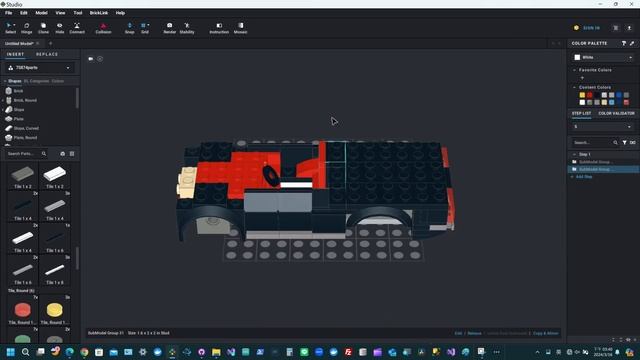Open the BrickLink menu
Screen dimensions: 640x360
[x=99, y=13]
